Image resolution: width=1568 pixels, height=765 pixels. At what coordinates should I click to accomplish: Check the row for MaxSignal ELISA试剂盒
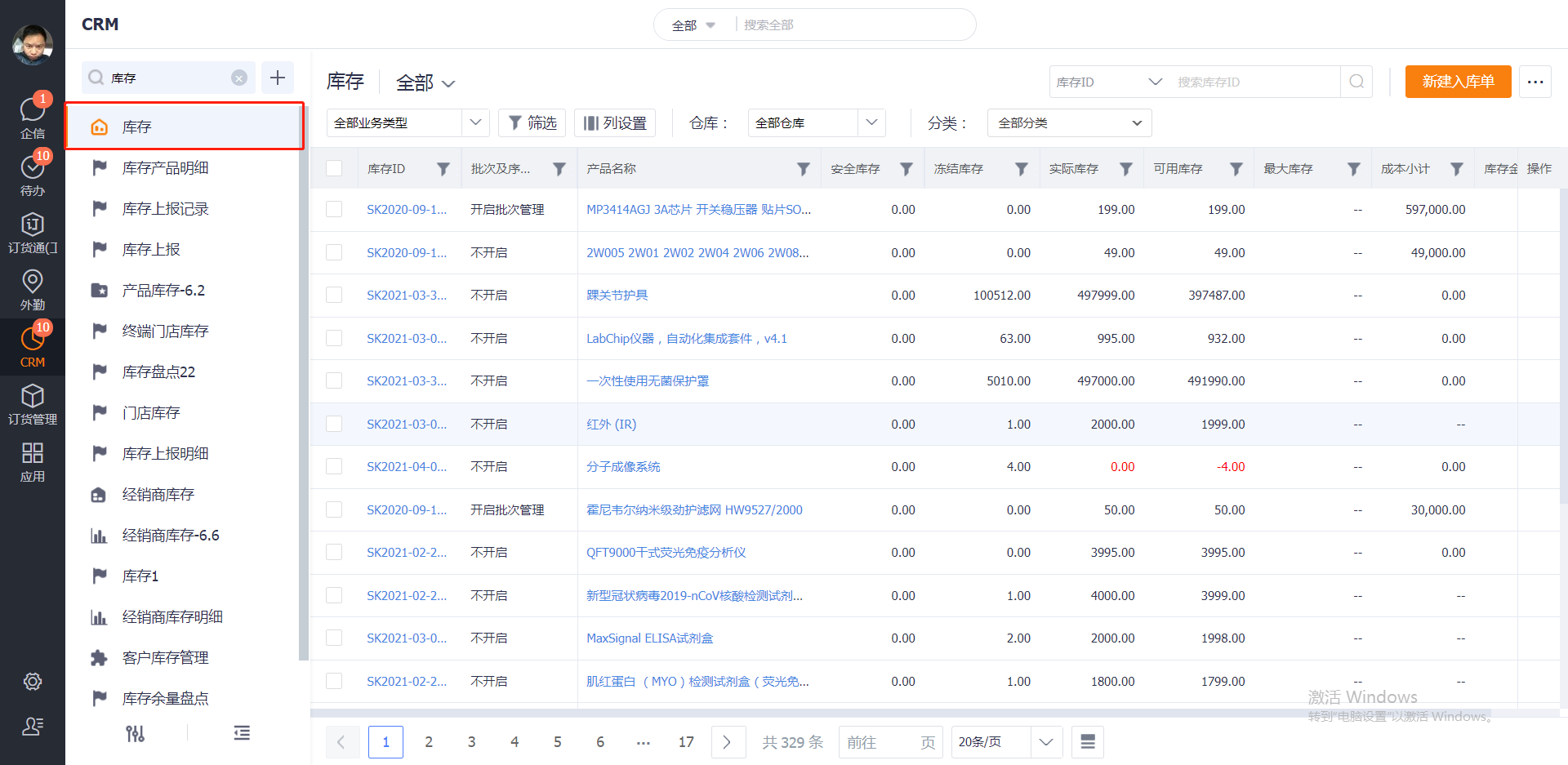(x=334, y=638)
